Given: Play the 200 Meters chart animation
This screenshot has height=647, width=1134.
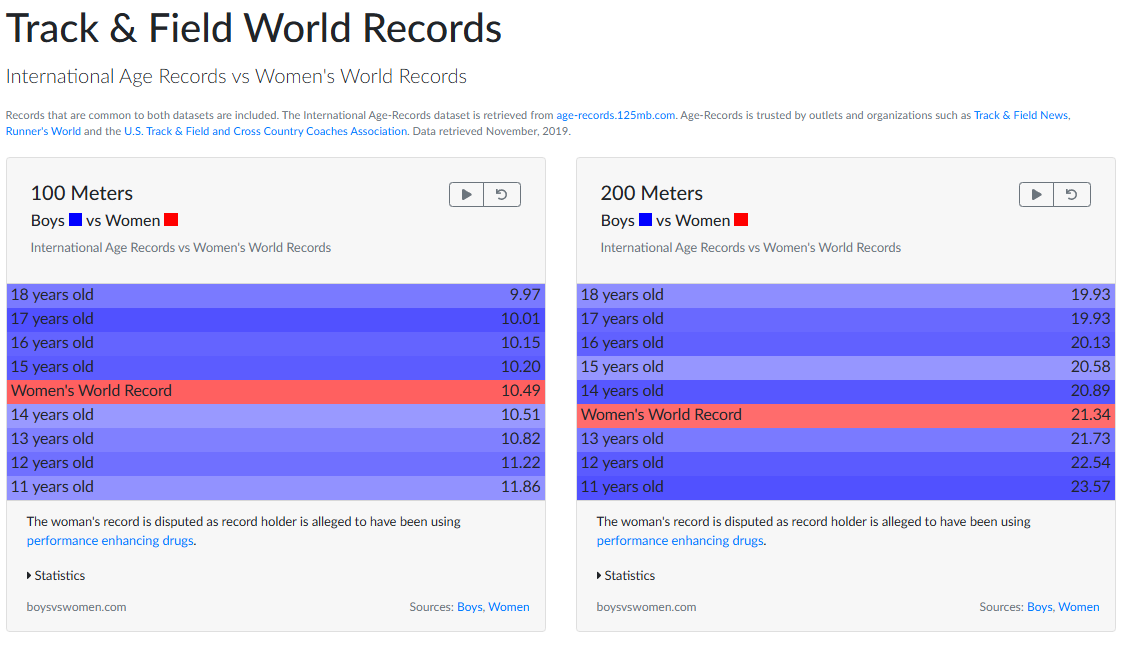Looking at the screenshot, I should 1036,194.
